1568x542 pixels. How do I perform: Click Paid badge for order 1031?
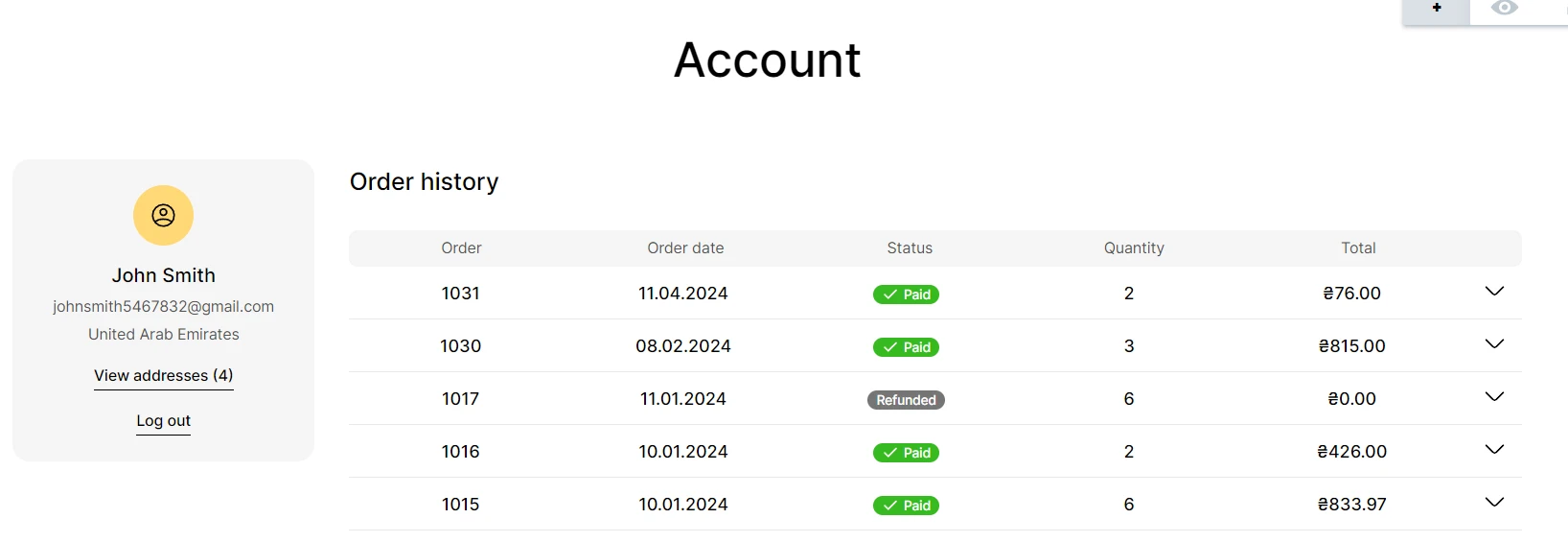[x=906, y=295]
